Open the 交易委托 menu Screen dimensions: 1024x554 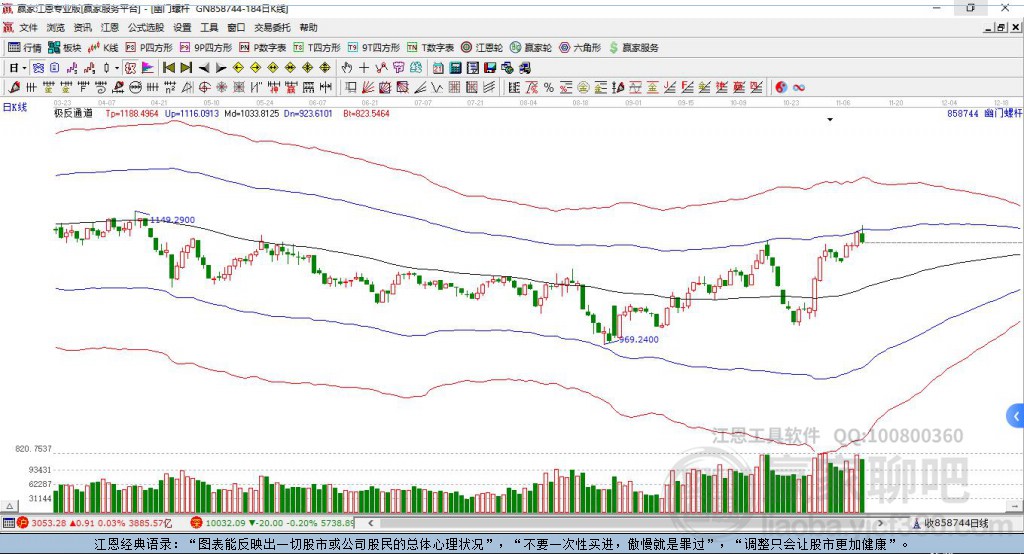[272, 28]
